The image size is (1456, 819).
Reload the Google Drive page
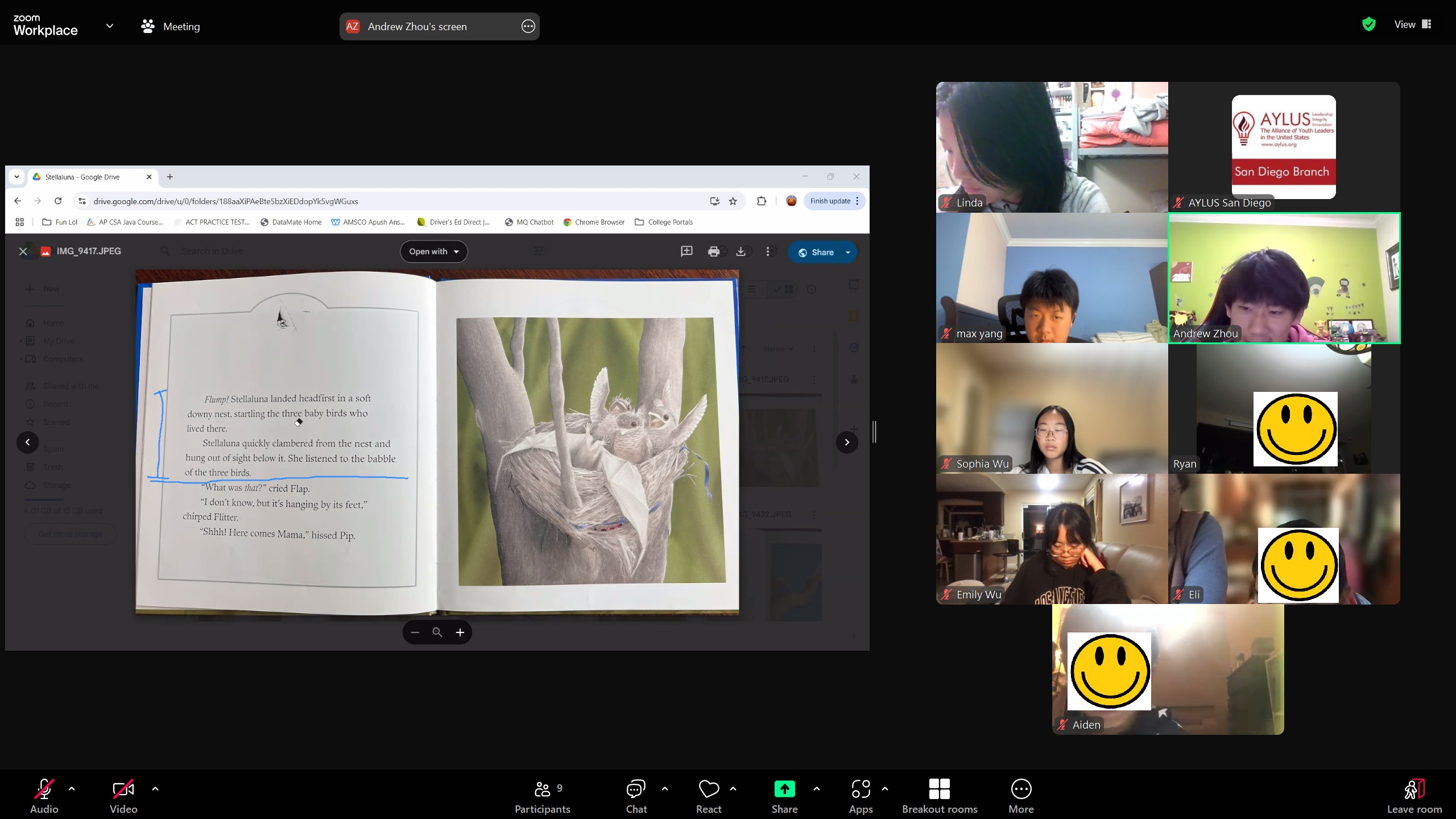click(58, 201)
